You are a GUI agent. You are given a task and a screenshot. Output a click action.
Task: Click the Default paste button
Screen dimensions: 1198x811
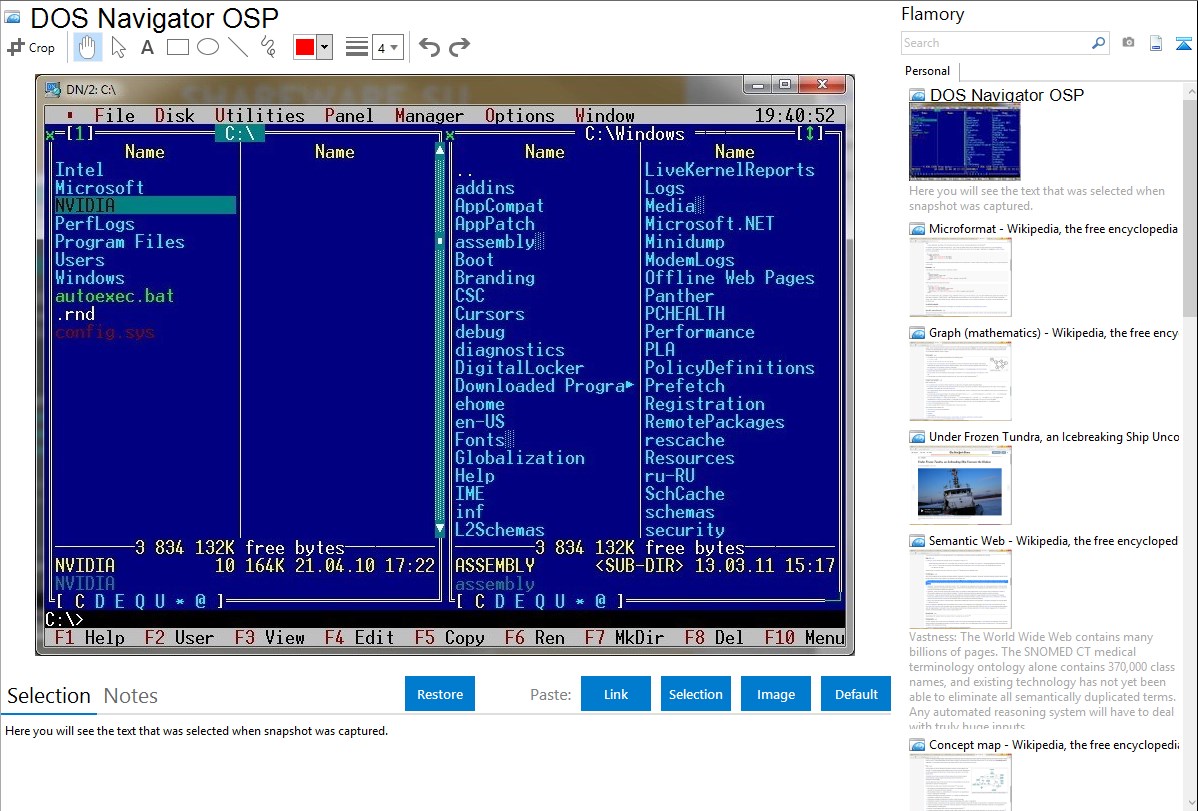coord(856,694)
